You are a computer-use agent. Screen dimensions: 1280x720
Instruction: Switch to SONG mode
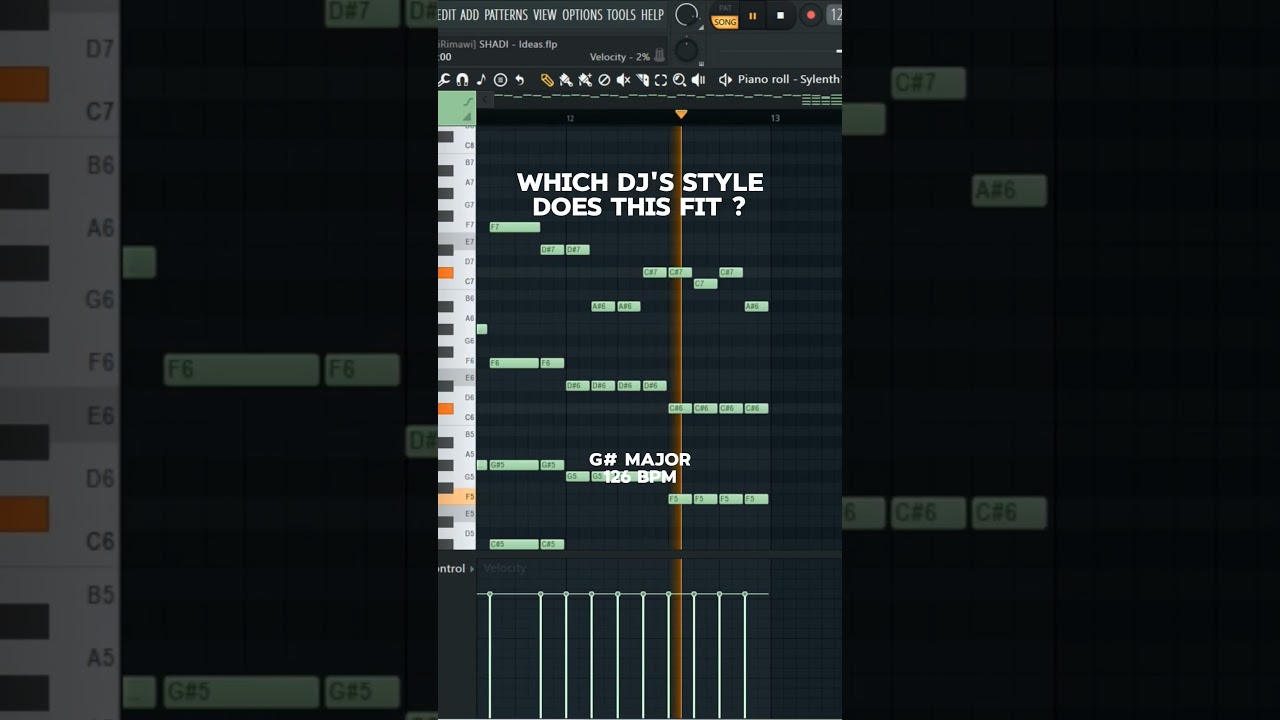[x=726, y=22]
